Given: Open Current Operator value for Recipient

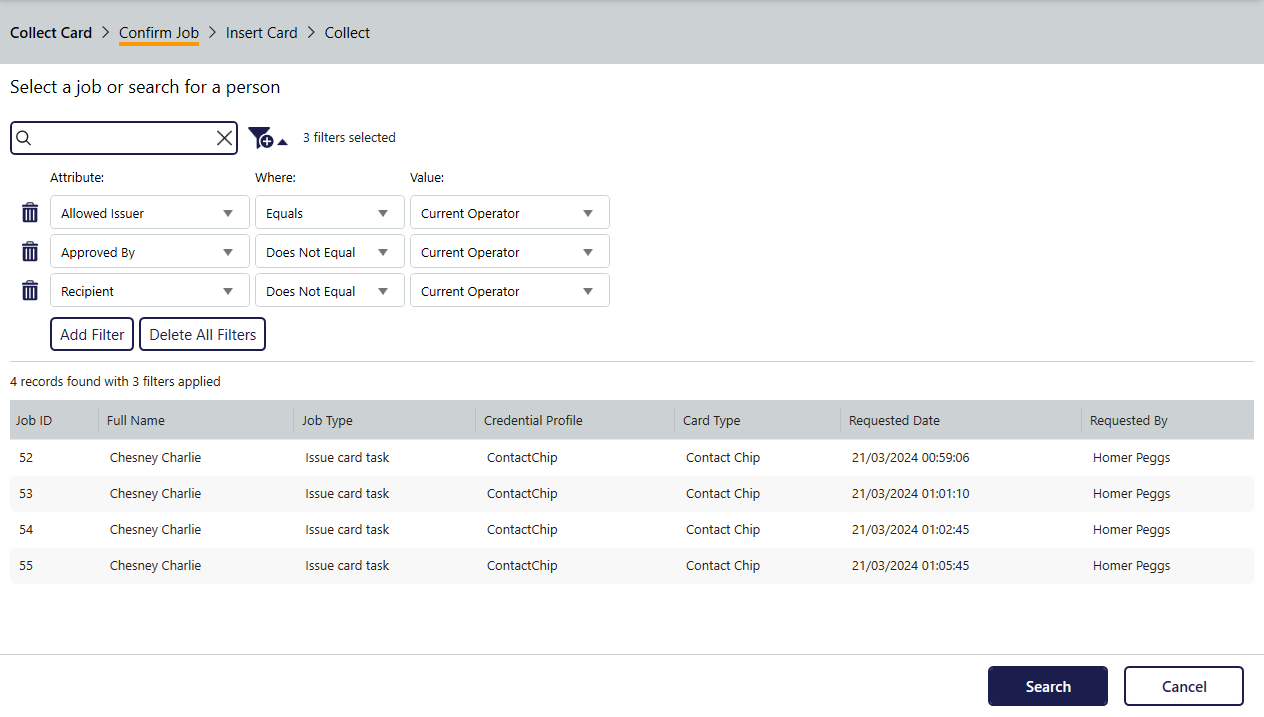Looking at the screenshot, I should (510, 291).
